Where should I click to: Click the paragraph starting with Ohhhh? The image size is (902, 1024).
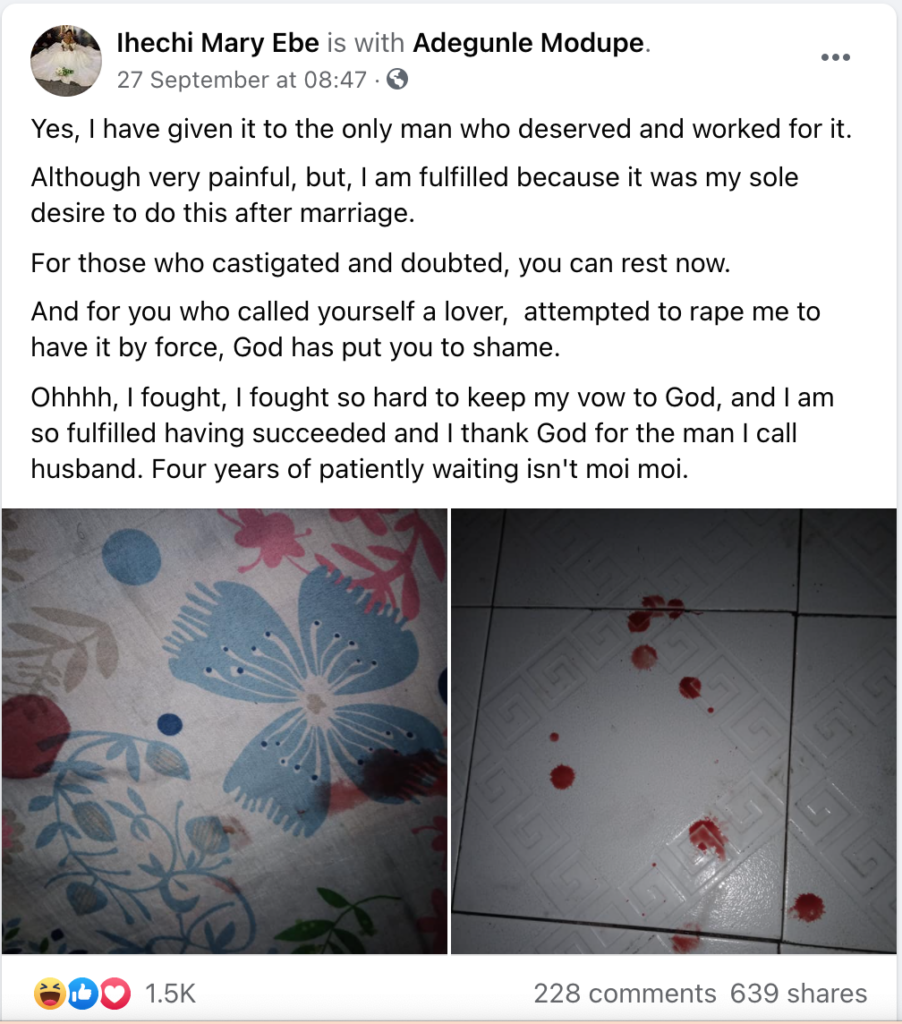tap(432, 433)
